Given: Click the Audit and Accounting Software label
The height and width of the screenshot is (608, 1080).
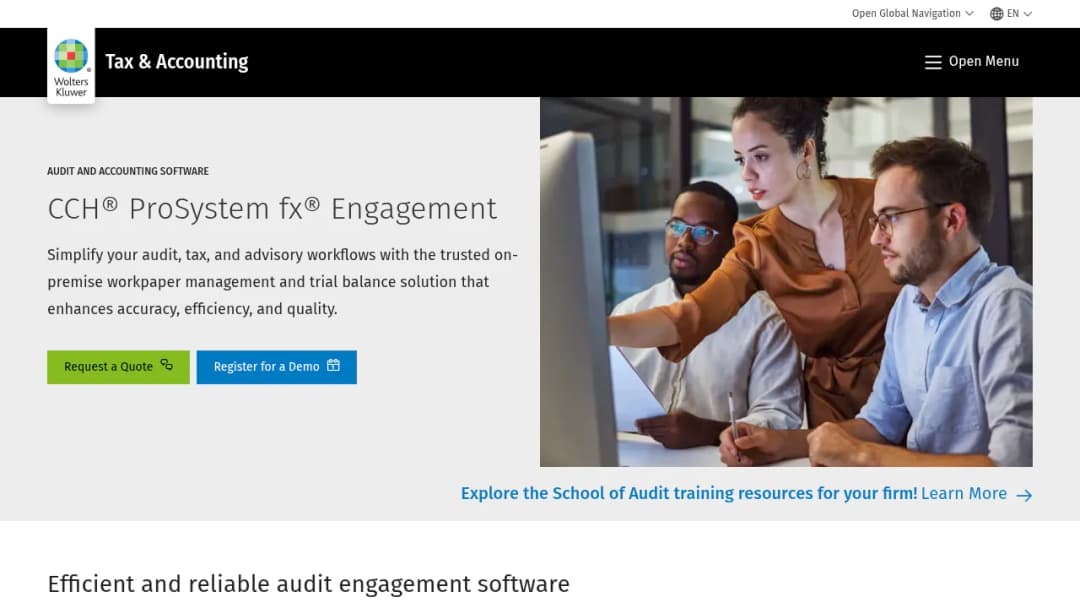Looking at the screenshot, I should pyautogui.click(x=128, y=171).
